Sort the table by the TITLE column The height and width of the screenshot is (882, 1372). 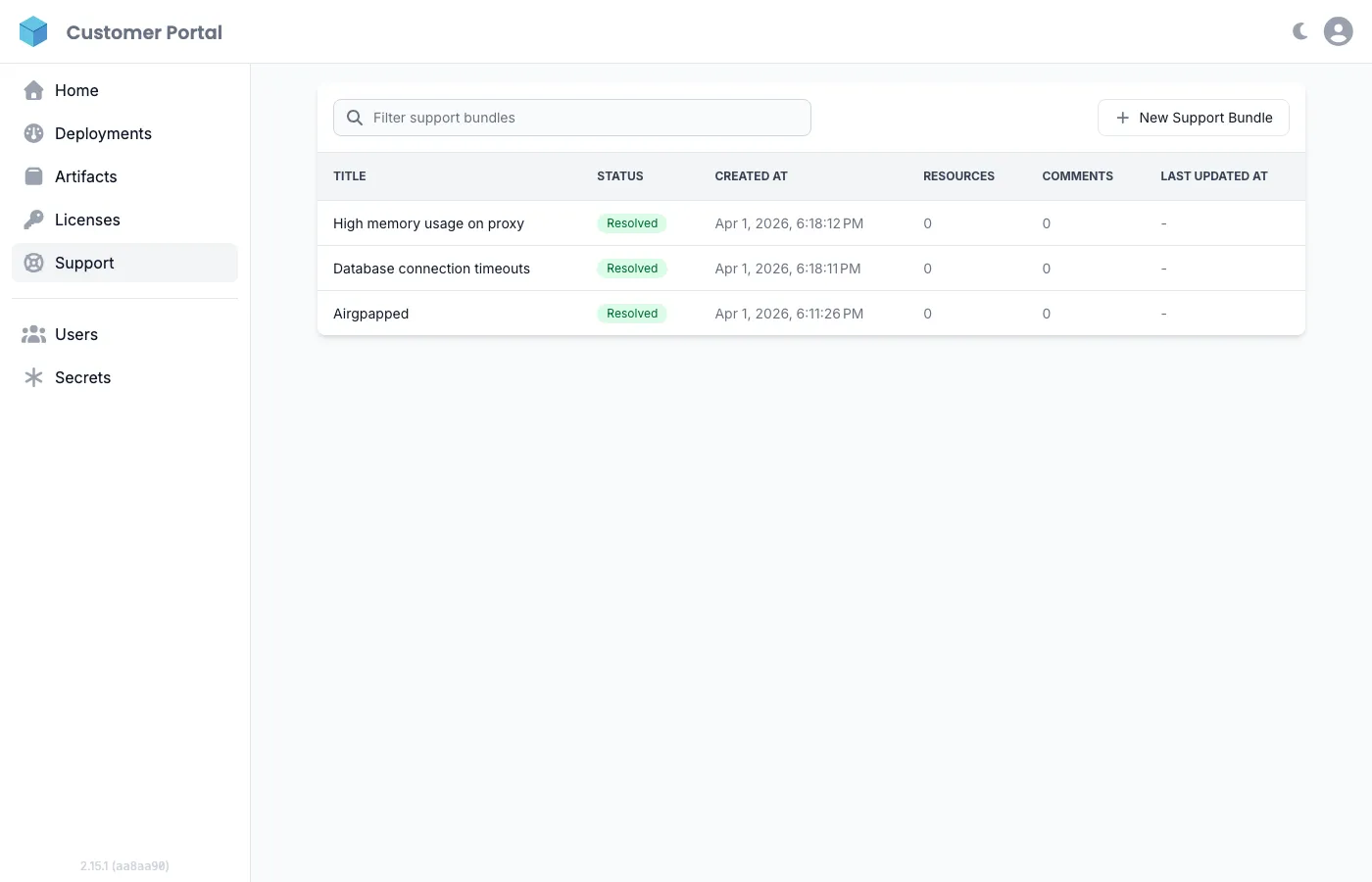[x=349, y=175]
